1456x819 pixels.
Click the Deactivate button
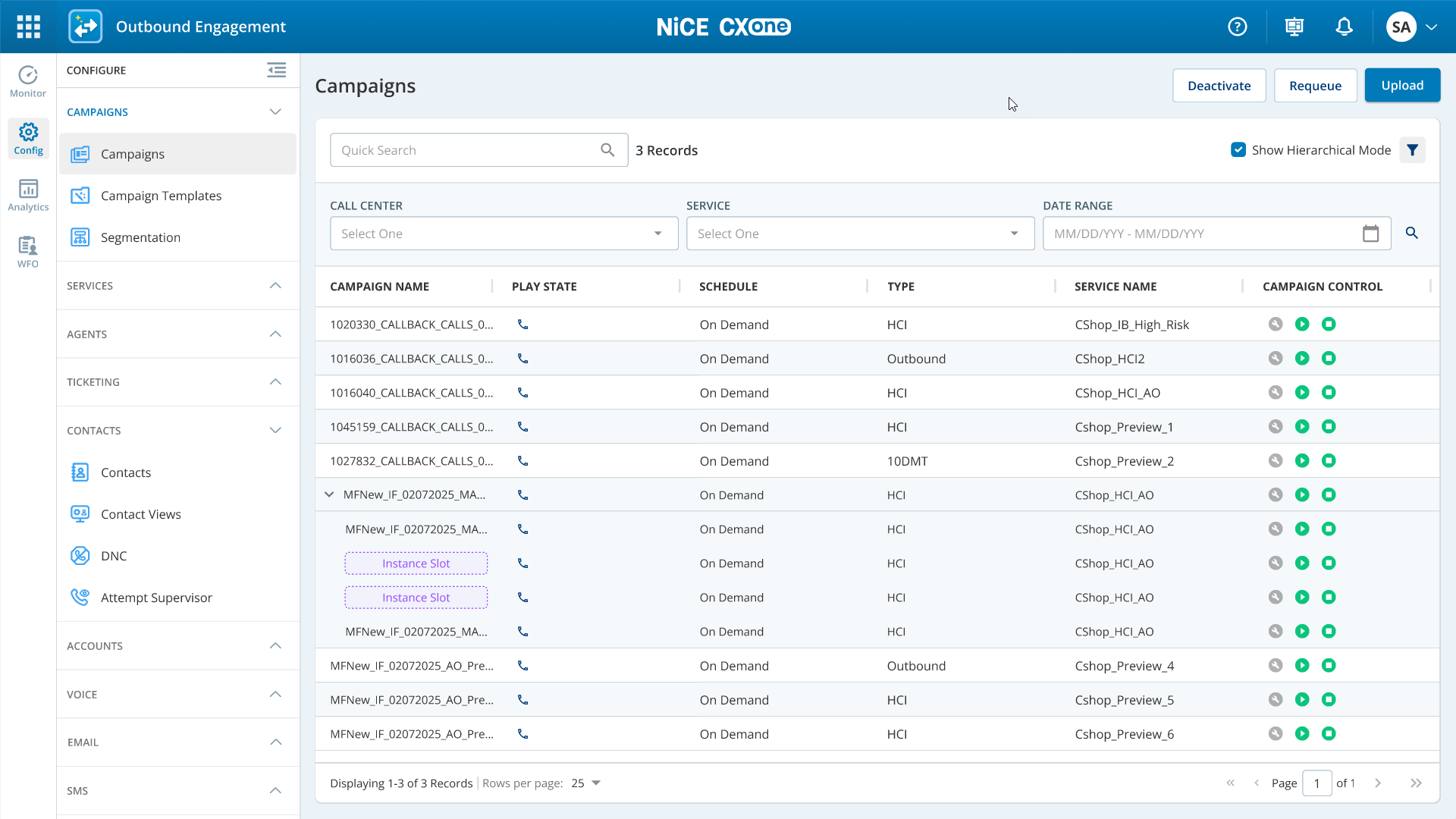1219,86
